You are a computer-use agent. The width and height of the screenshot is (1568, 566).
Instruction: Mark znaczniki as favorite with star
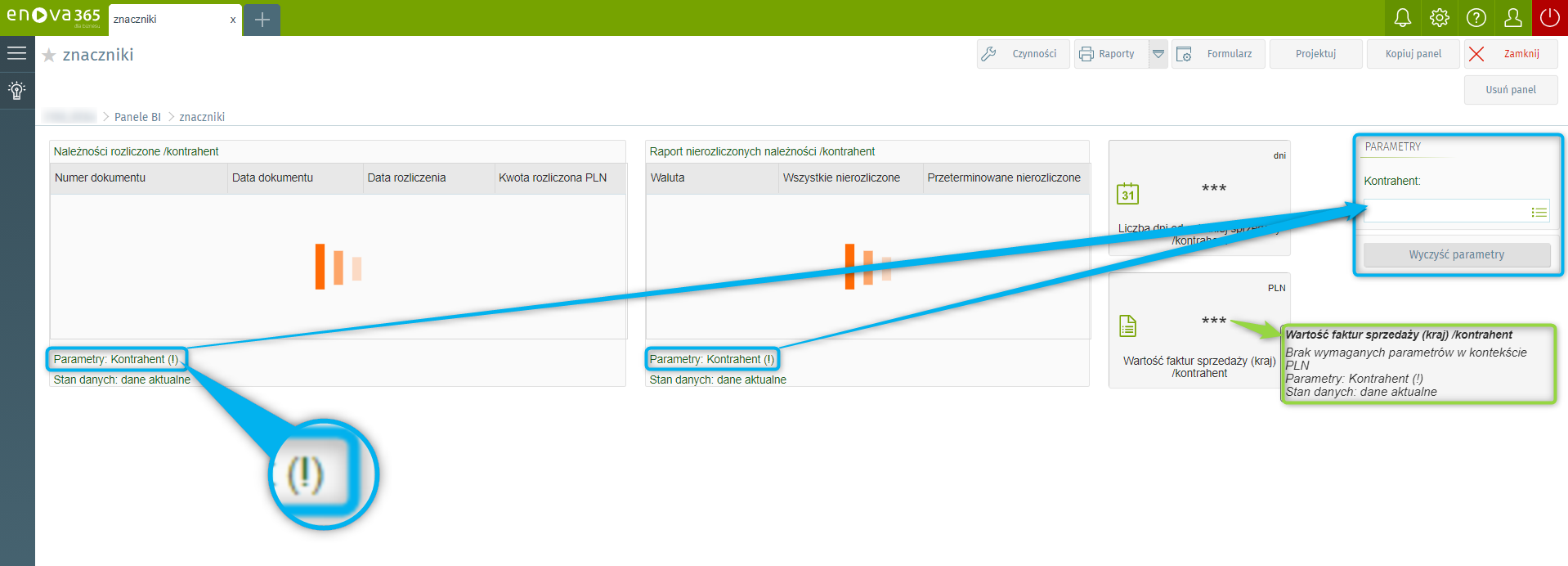tap(49, 56)
